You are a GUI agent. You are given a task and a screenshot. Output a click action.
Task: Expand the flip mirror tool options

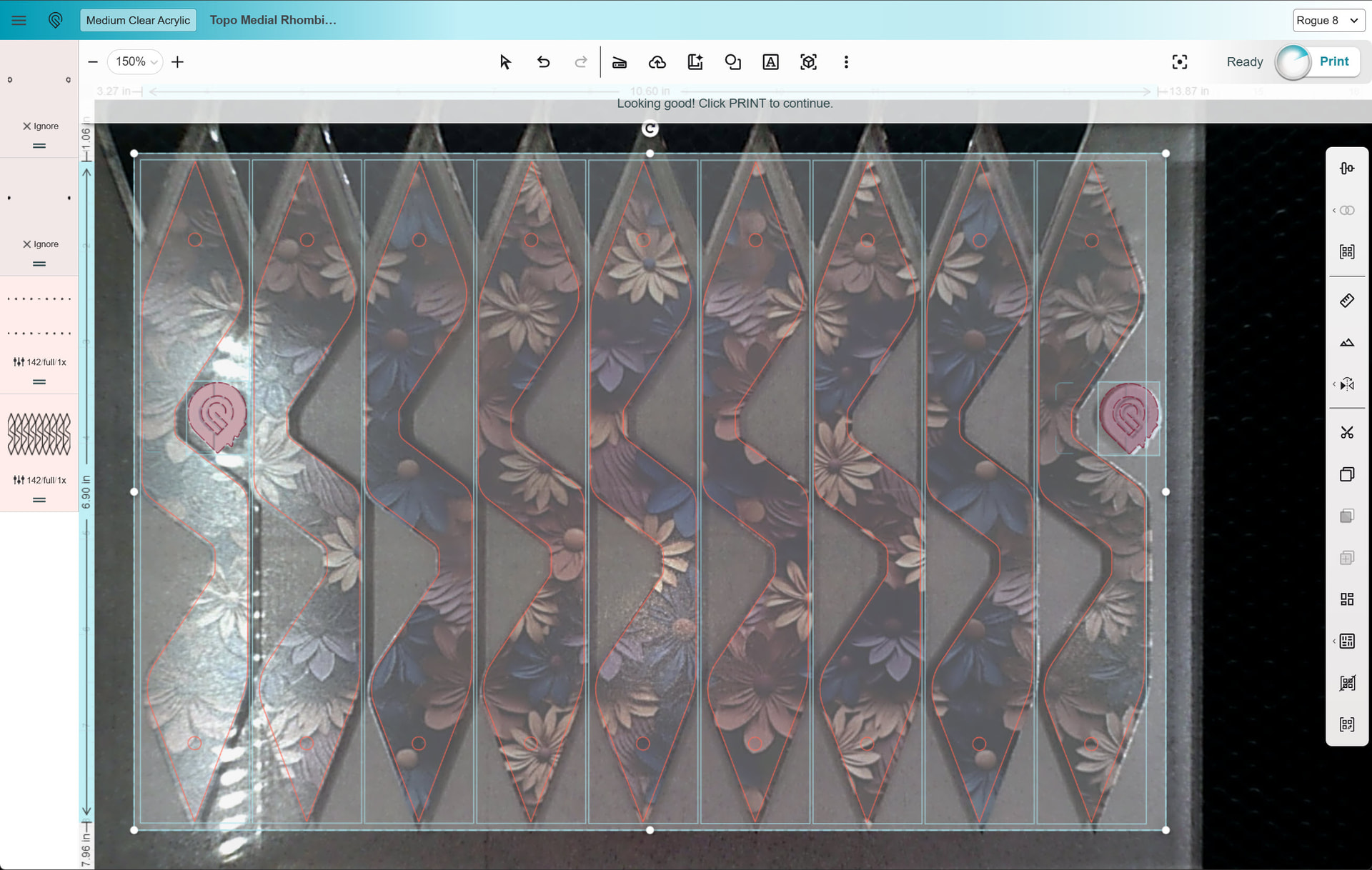1334,384
